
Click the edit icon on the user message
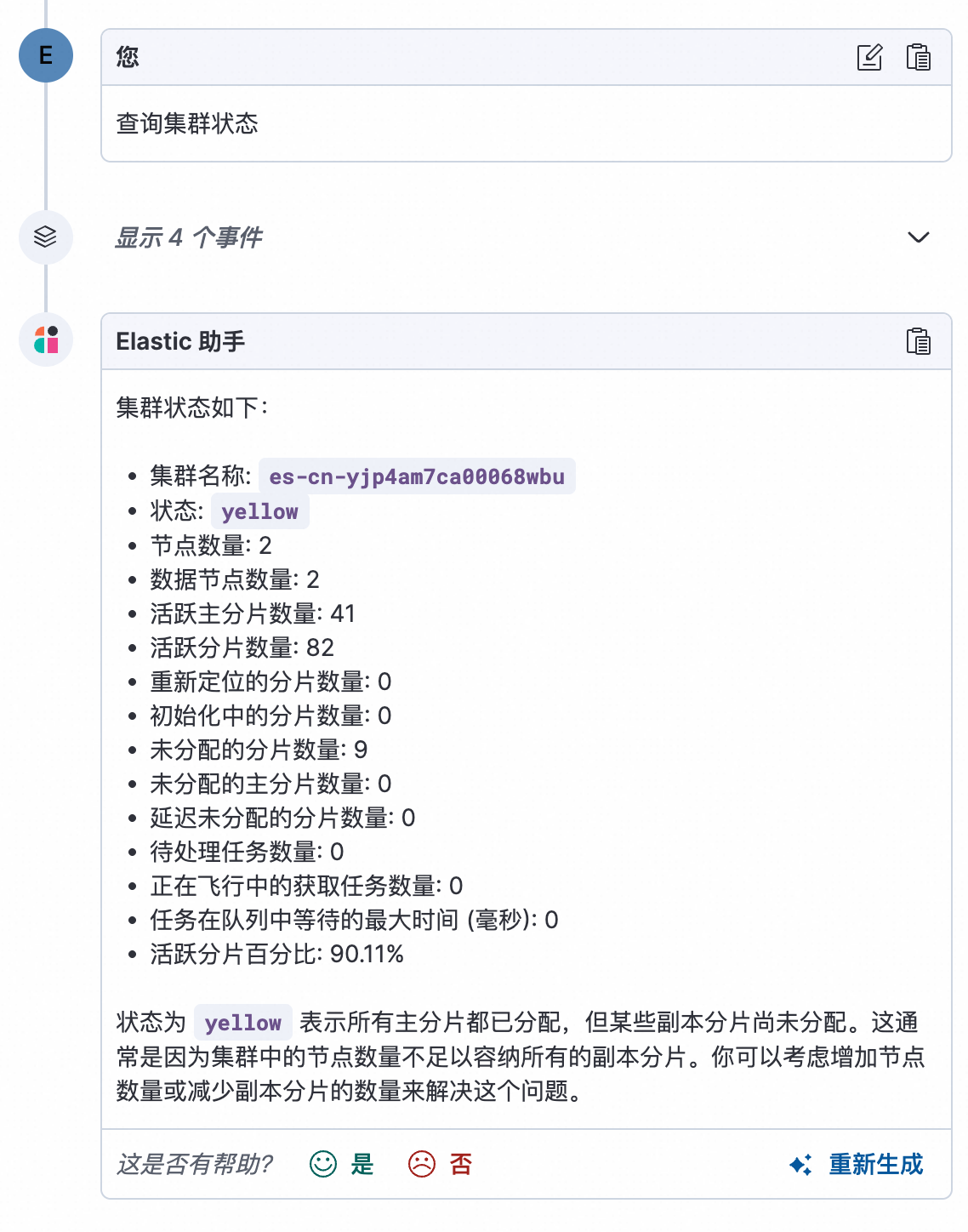tap(868, 57)
